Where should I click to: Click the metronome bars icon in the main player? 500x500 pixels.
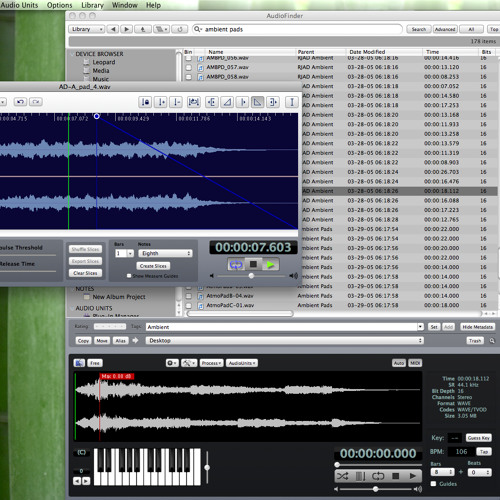[x=360, y=476]
